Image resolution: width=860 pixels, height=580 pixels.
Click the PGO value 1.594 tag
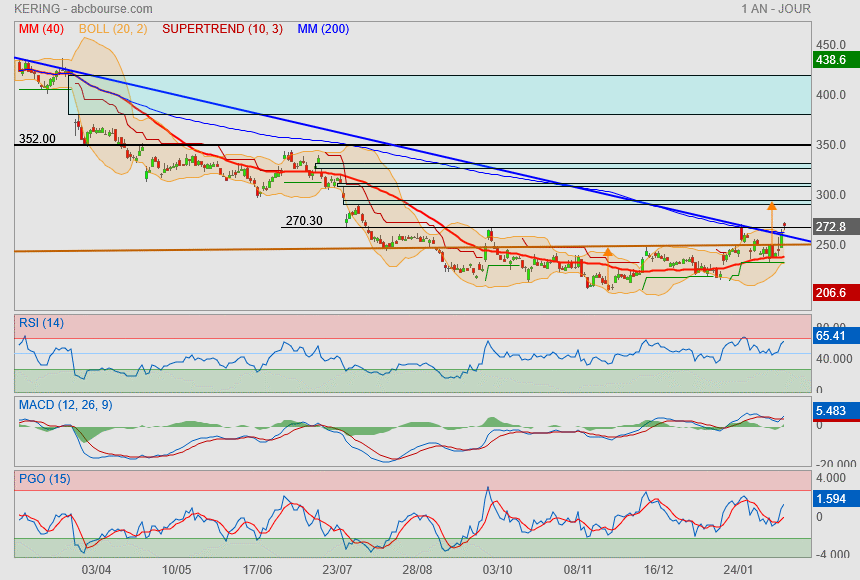coord(836,499)
